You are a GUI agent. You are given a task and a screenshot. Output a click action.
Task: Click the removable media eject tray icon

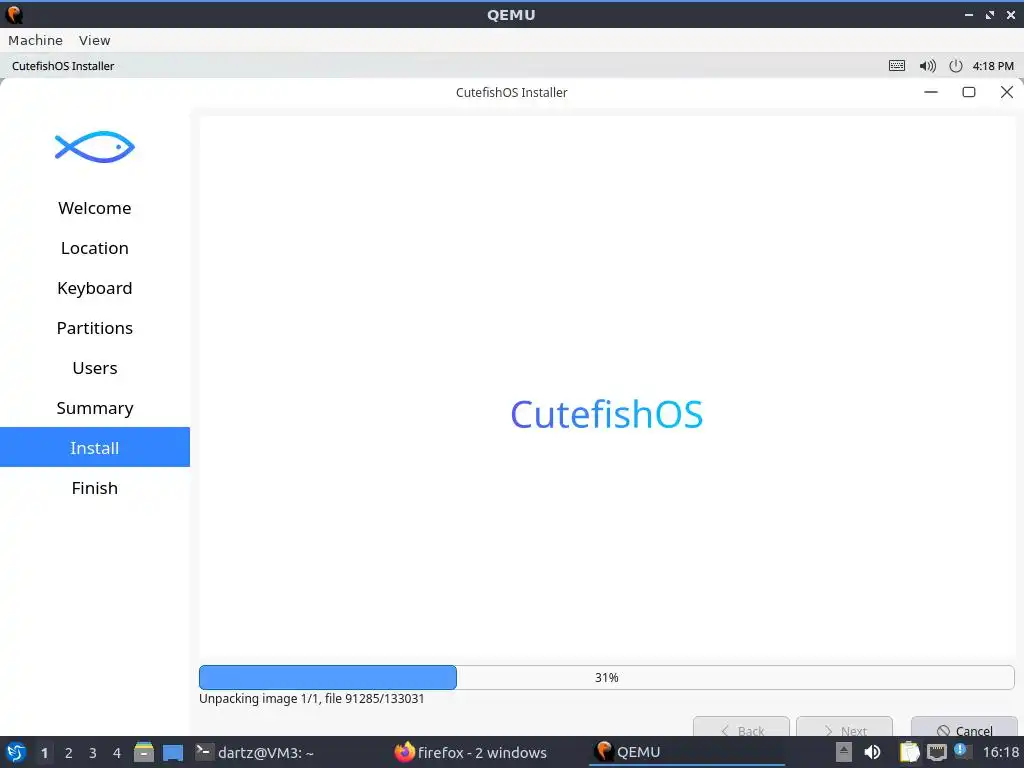[844, 752]
